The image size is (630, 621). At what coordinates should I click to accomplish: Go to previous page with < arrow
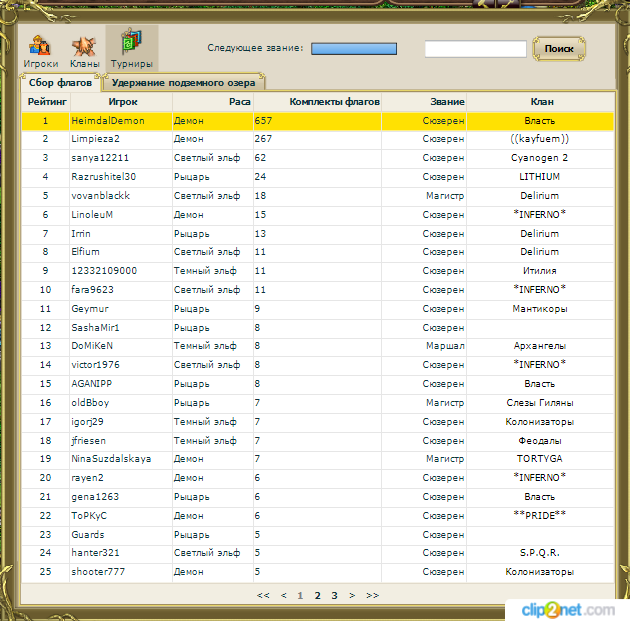(x=283, y=595)
